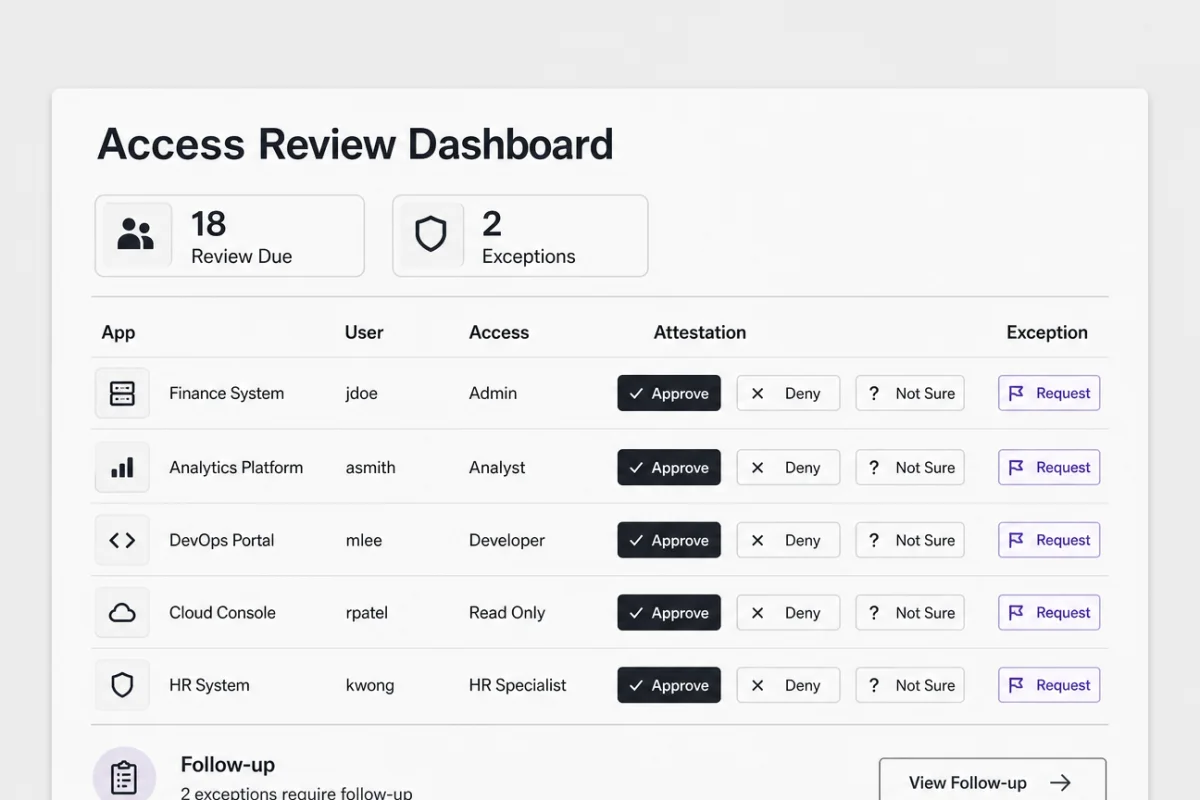Click the User column header
Viewport: 1200px width, 800px height.
tap(364, 333)
